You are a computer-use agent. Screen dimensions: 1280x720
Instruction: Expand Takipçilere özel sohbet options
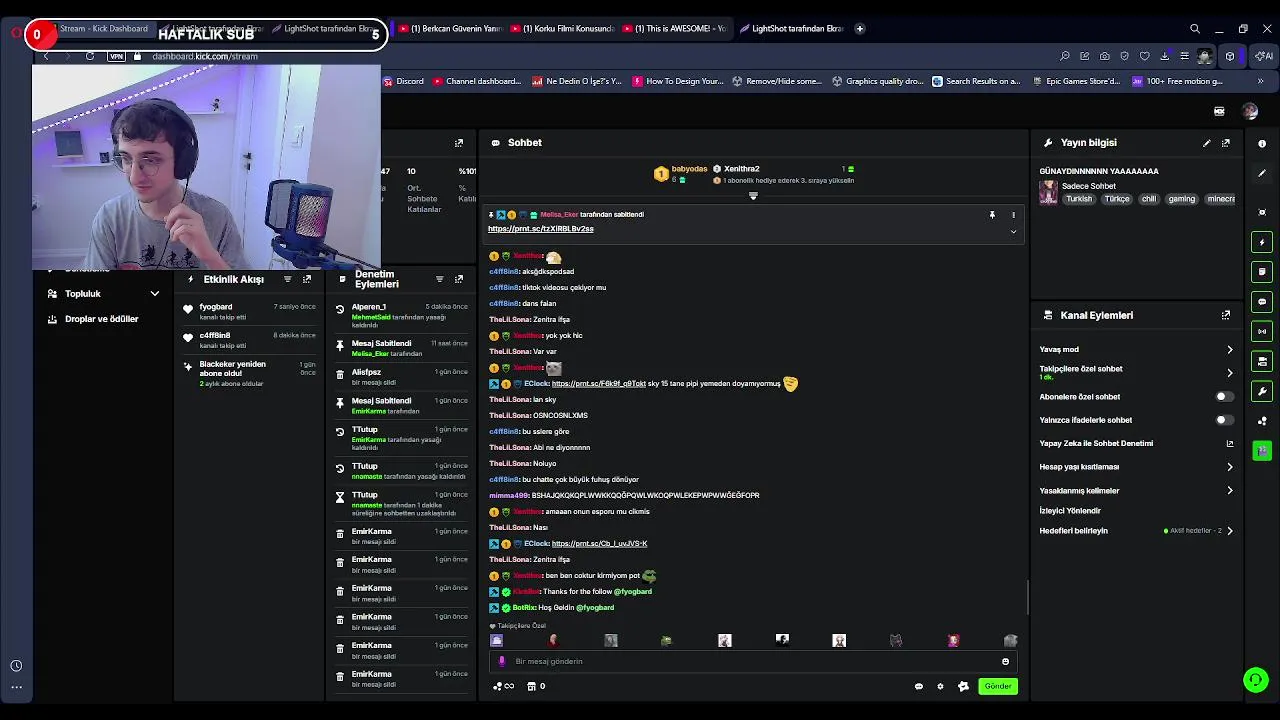tap(1230, 373)
